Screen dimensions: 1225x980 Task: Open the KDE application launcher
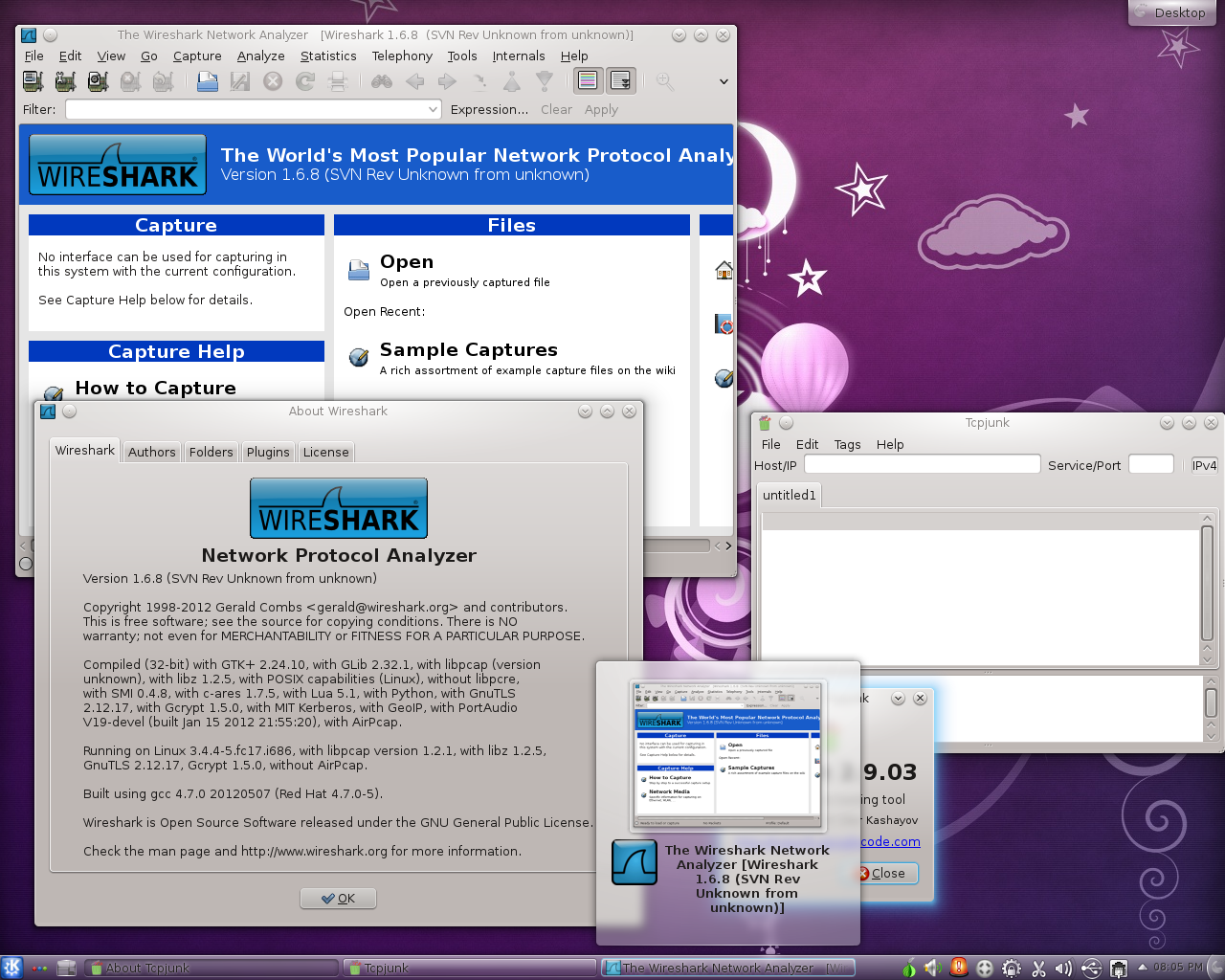[11, 968]
